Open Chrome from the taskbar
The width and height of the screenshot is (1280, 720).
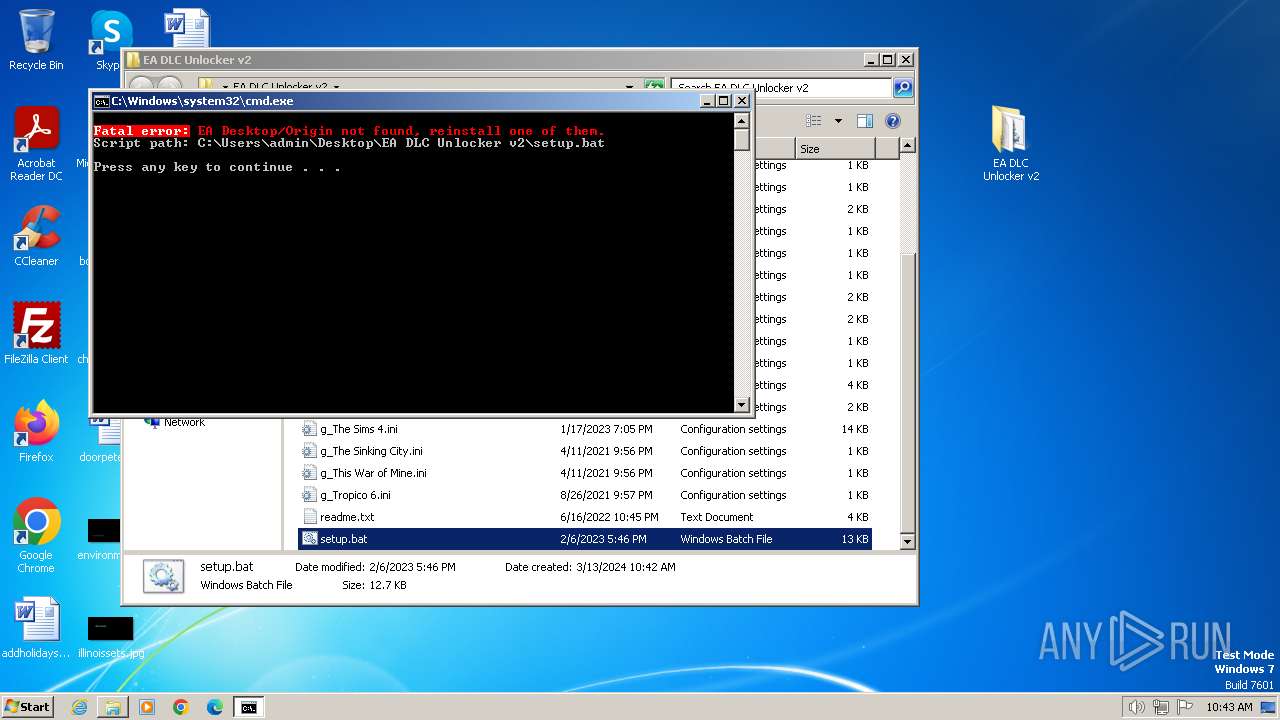(x=181, y=707)
